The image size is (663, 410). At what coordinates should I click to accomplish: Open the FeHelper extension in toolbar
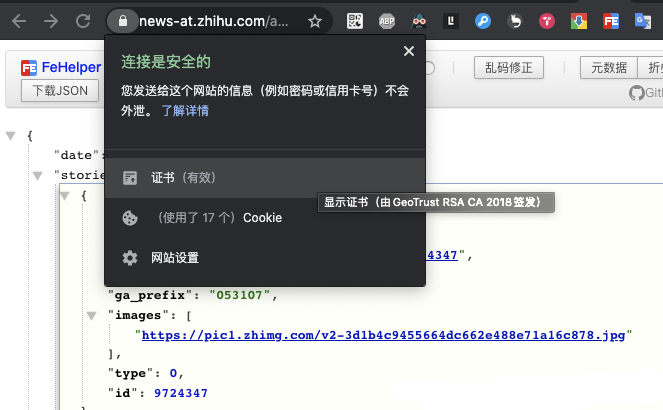click(x=611, y=21)
